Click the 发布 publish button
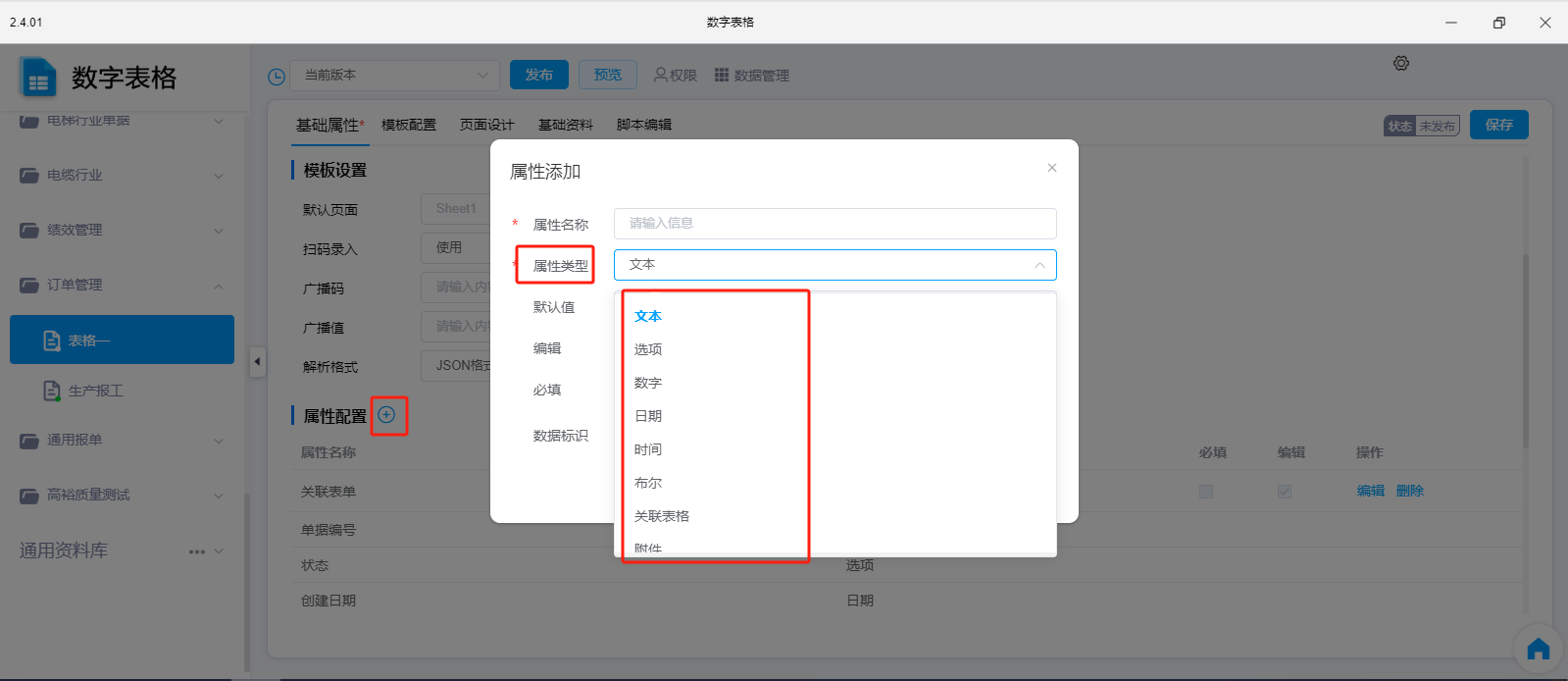1568x681 pixels. [x=539, y=76]
